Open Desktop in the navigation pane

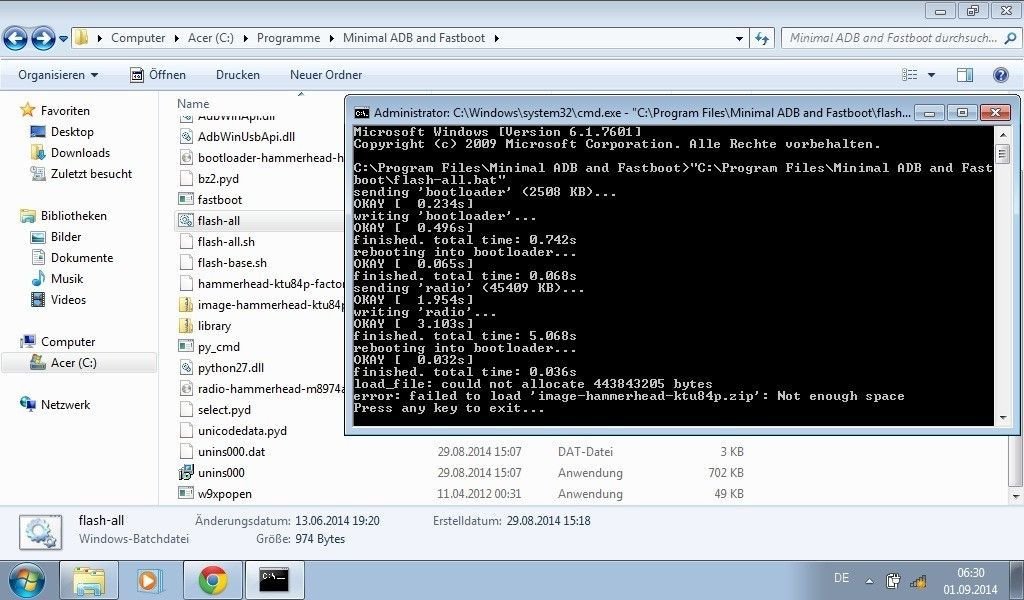click(72, 132)
